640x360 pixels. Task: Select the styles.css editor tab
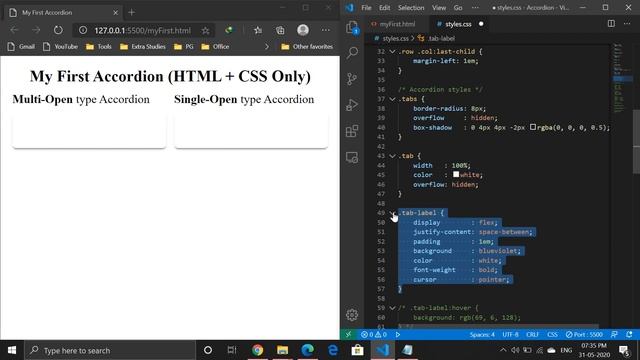pos(458,24)
